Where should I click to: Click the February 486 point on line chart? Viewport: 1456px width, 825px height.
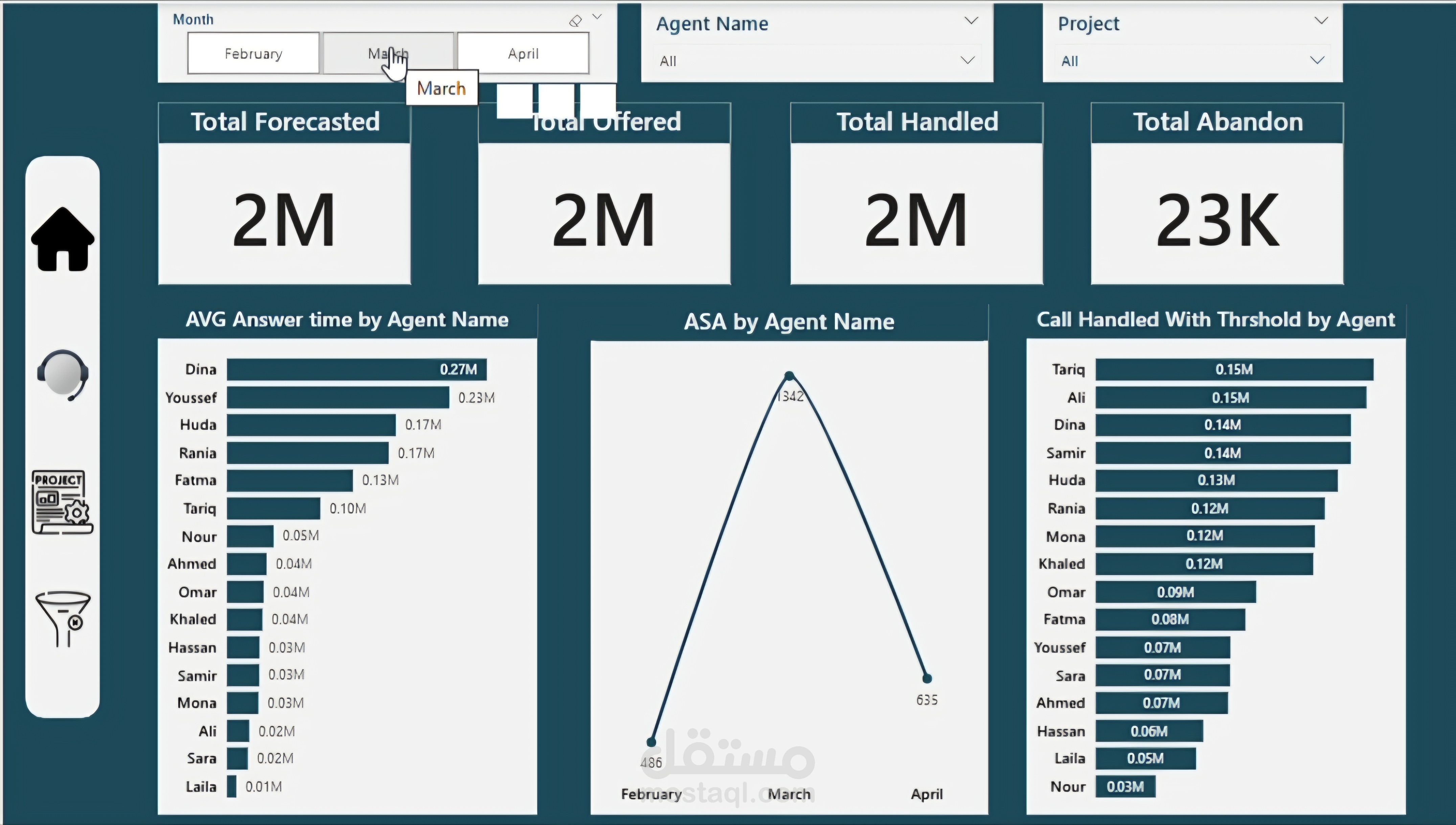(651, 742)
